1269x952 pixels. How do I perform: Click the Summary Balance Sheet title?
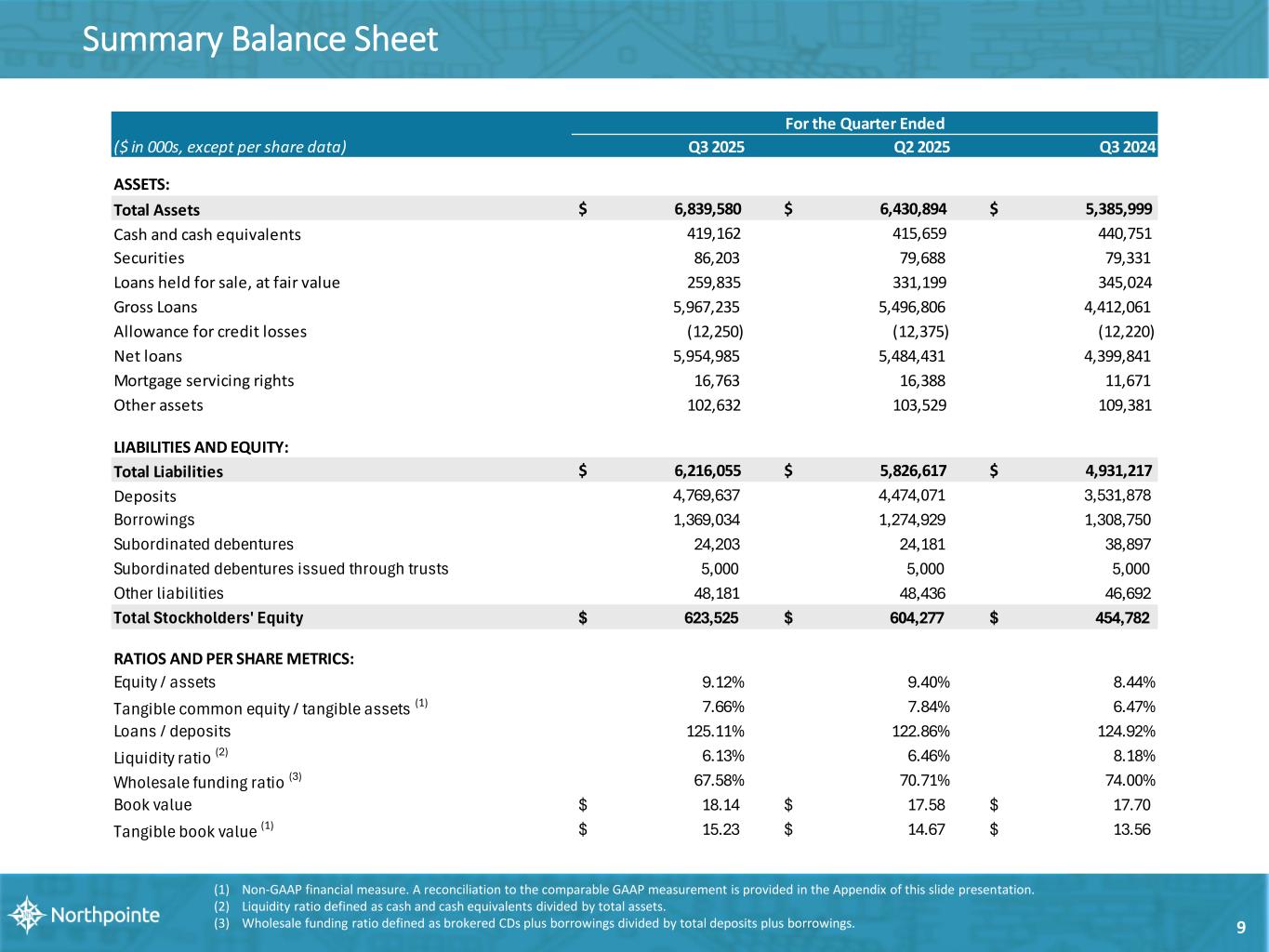(259, 40)
